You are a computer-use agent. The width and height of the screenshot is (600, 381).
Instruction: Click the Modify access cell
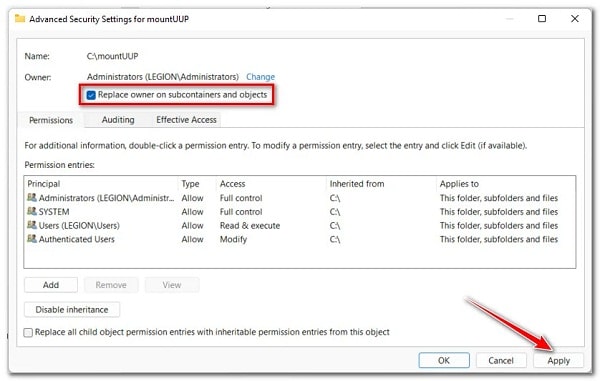[233, 239]
